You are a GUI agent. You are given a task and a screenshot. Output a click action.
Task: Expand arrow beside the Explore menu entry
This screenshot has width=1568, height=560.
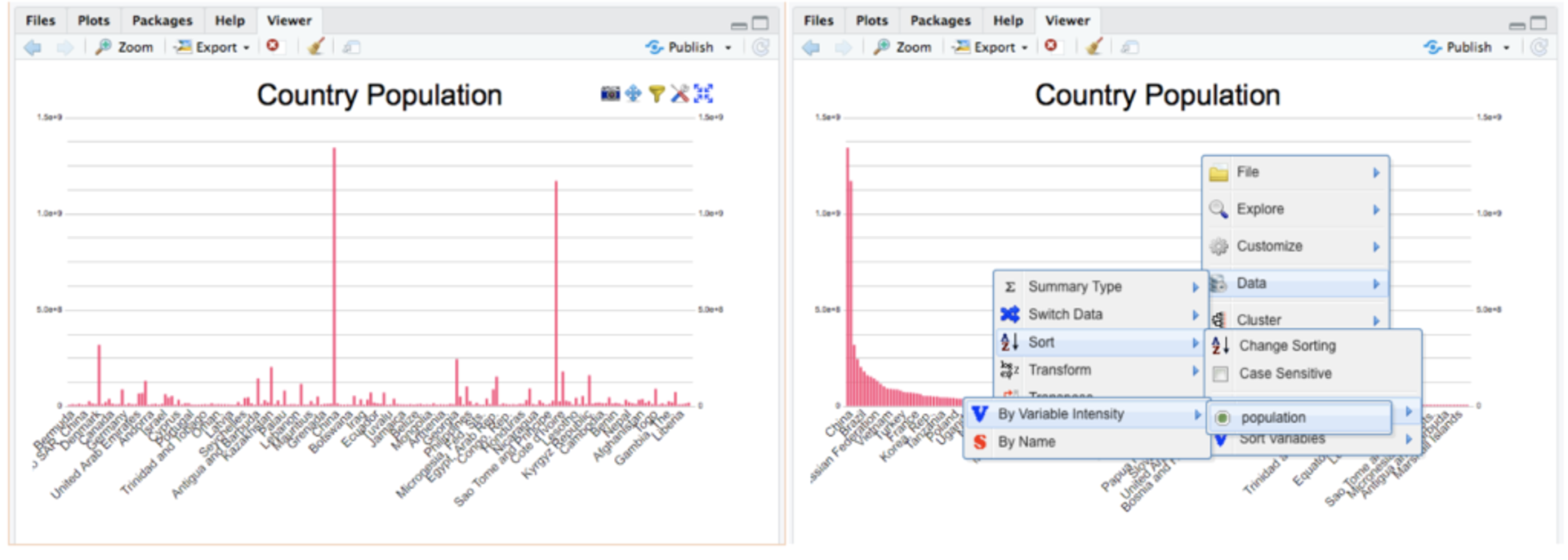[1376, 210]
